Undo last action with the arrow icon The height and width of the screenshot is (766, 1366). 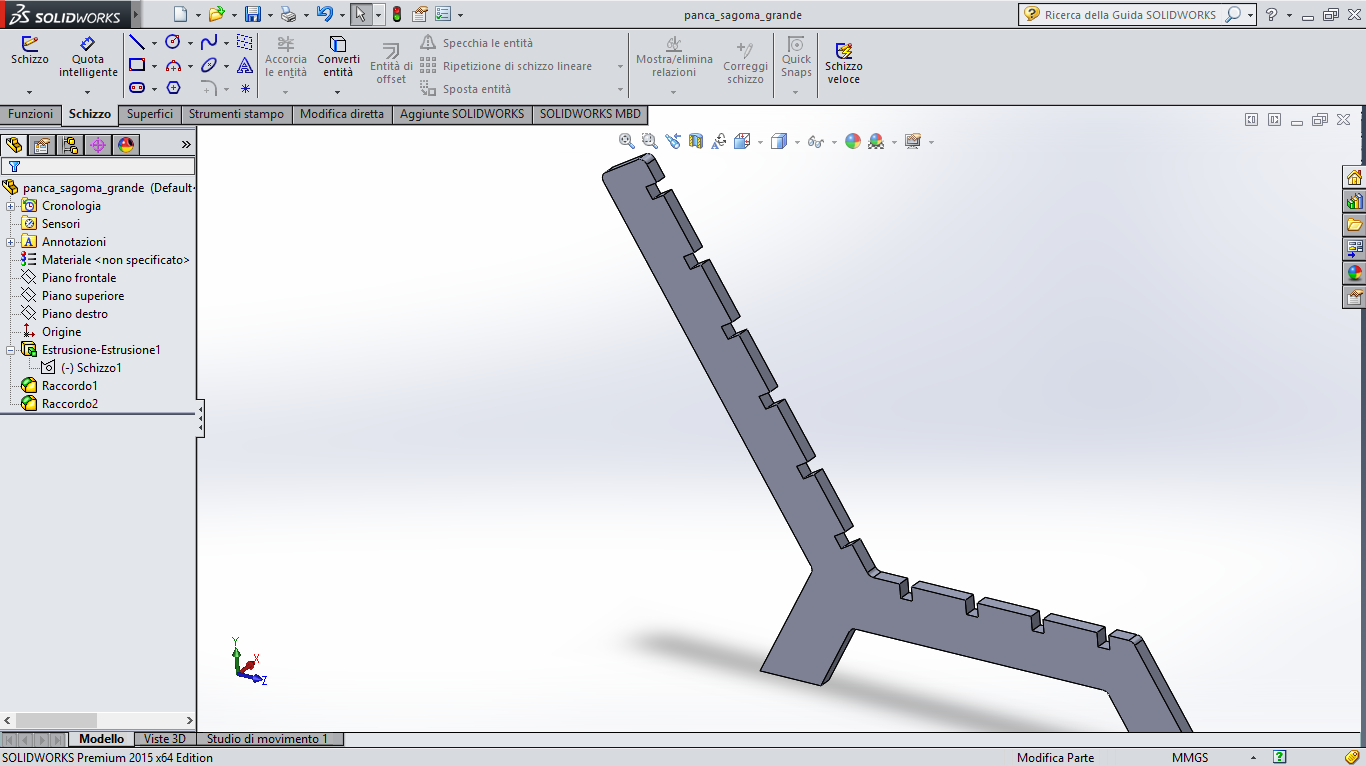coord(324,14)
